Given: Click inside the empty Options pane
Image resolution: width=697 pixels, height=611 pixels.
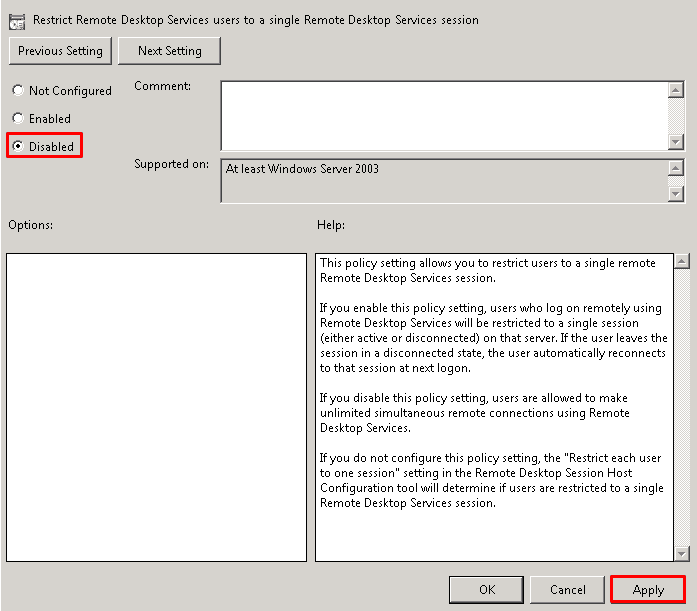Looking at the screenshot, I should (156, 407).
